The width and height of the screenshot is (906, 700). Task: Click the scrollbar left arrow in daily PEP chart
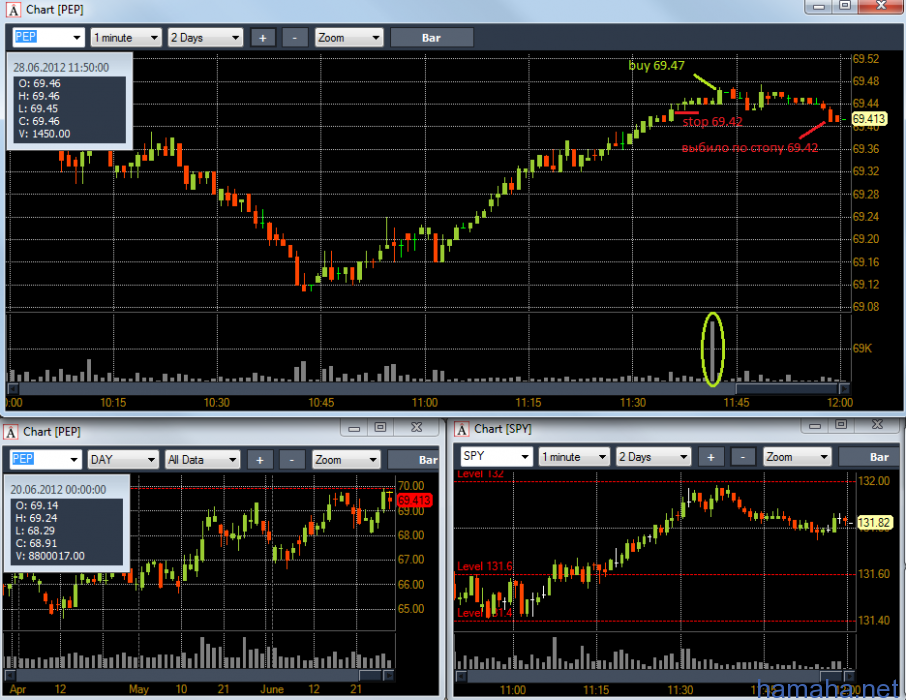(x=10, y=675)
